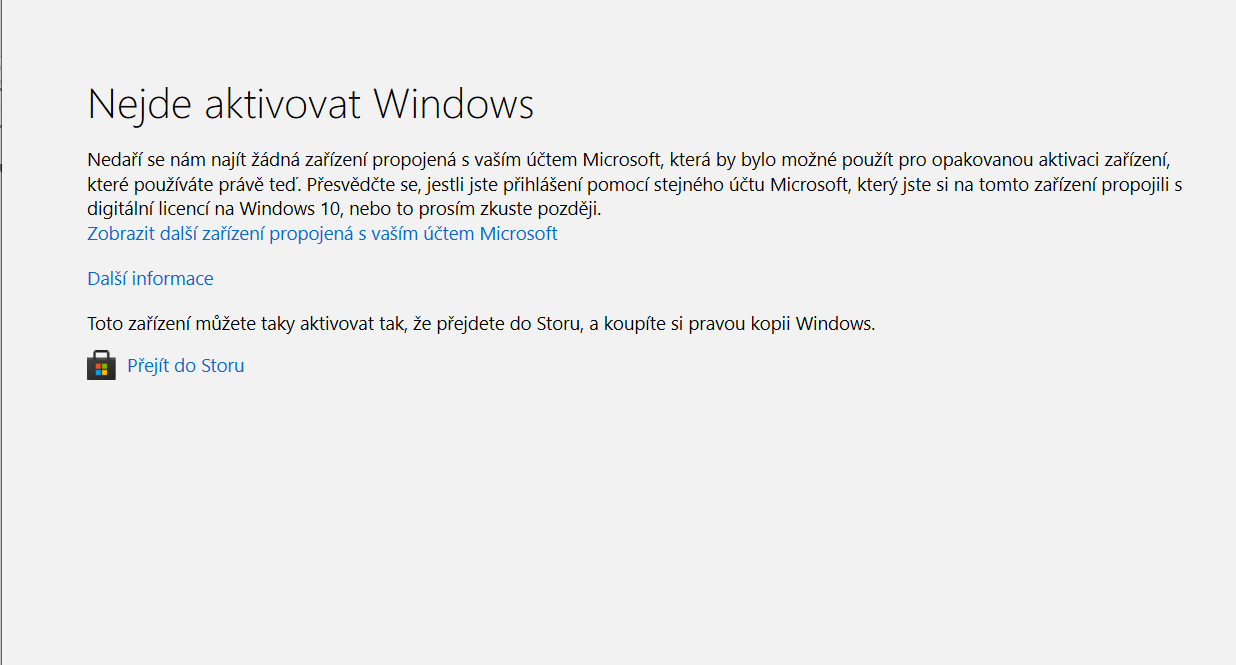Click the word "Nejde" in the heading
The height and width of the screenshot is (665, 1236).
140,104
